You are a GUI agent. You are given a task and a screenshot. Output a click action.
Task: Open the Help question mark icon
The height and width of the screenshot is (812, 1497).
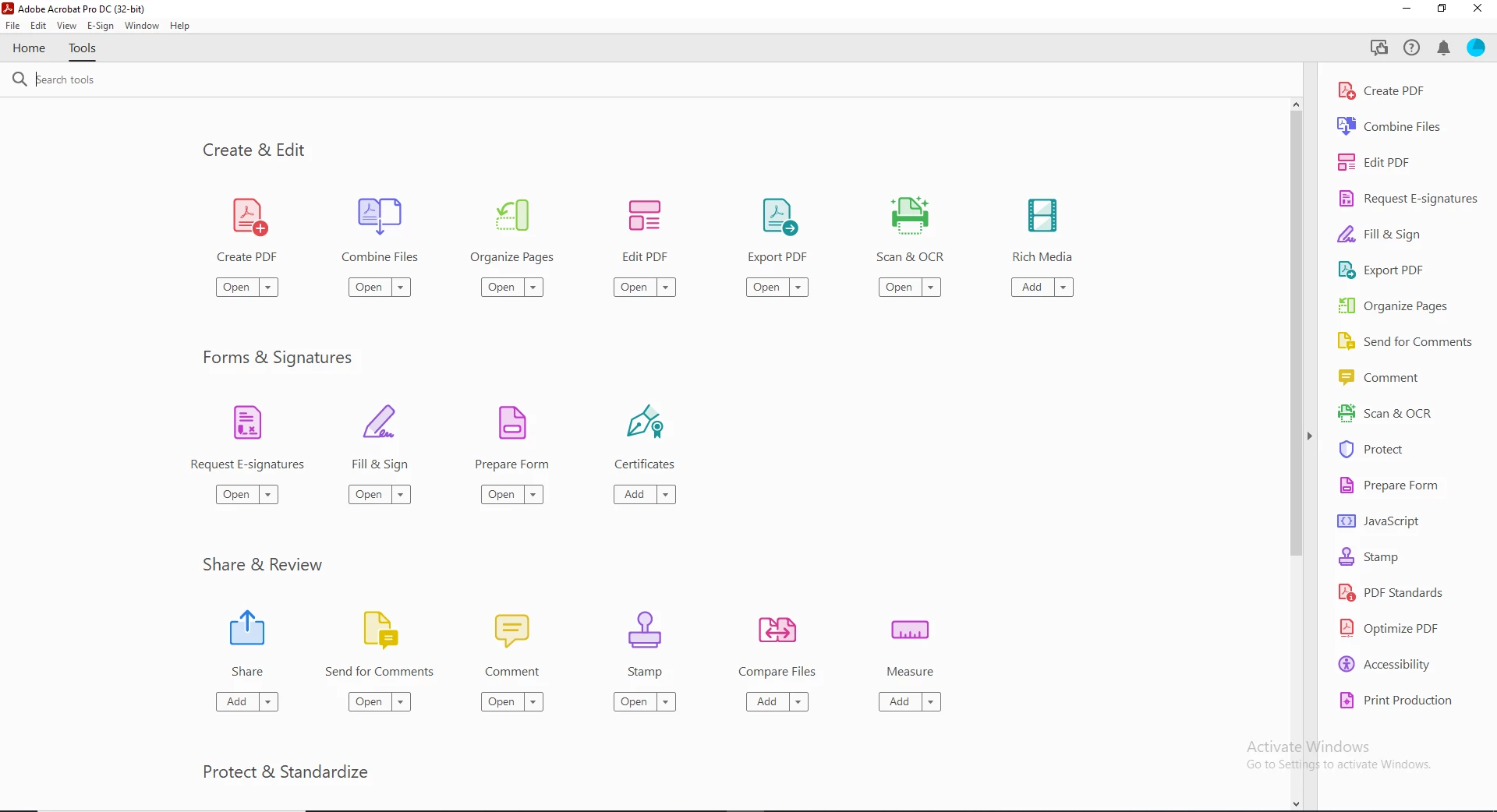[x=1411, y=48]
